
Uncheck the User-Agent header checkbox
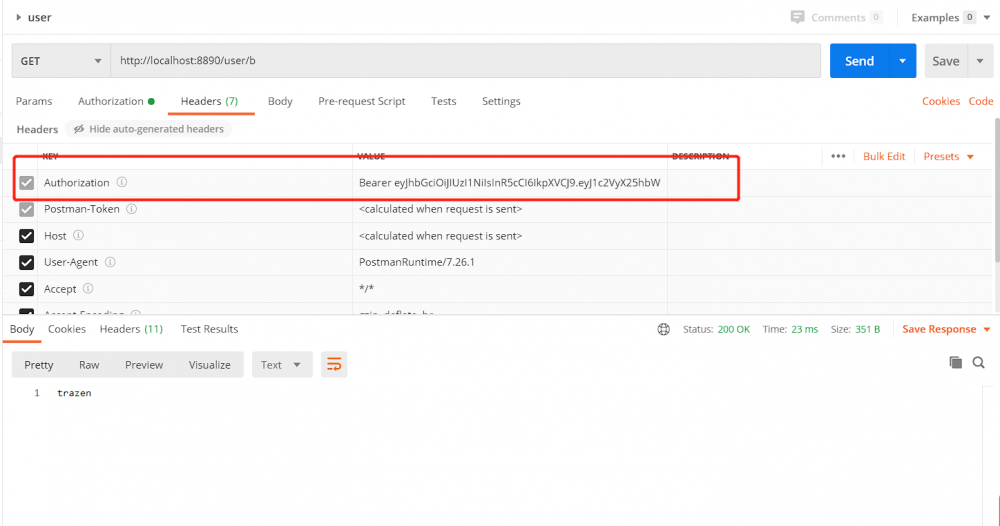26,262
